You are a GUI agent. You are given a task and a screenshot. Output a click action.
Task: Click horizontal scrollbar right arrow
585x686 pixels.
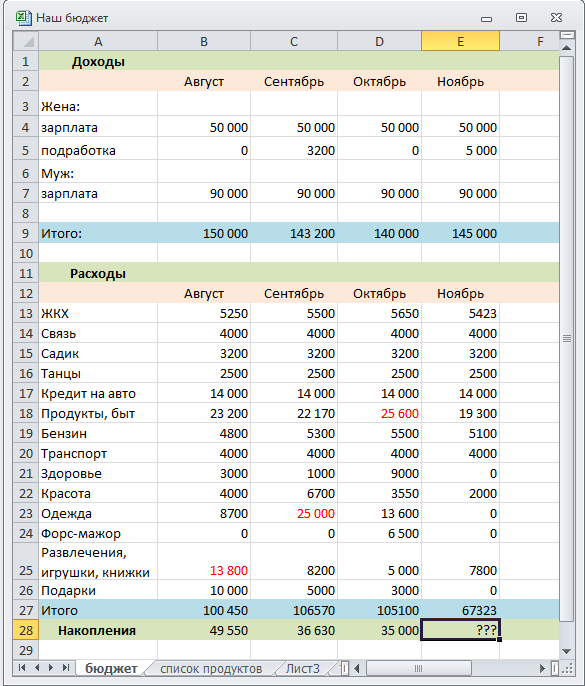[543, 668]
